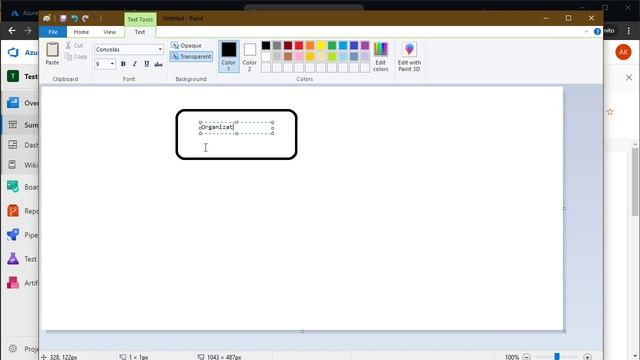Image resolution: width=640 pixels, height=360 pixels.
Task: Click inside the Organizat text box
Action: click(236, 127)
